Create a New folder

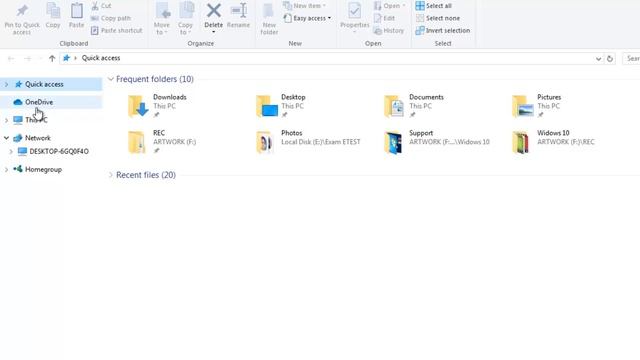click(x=269, y=19)
